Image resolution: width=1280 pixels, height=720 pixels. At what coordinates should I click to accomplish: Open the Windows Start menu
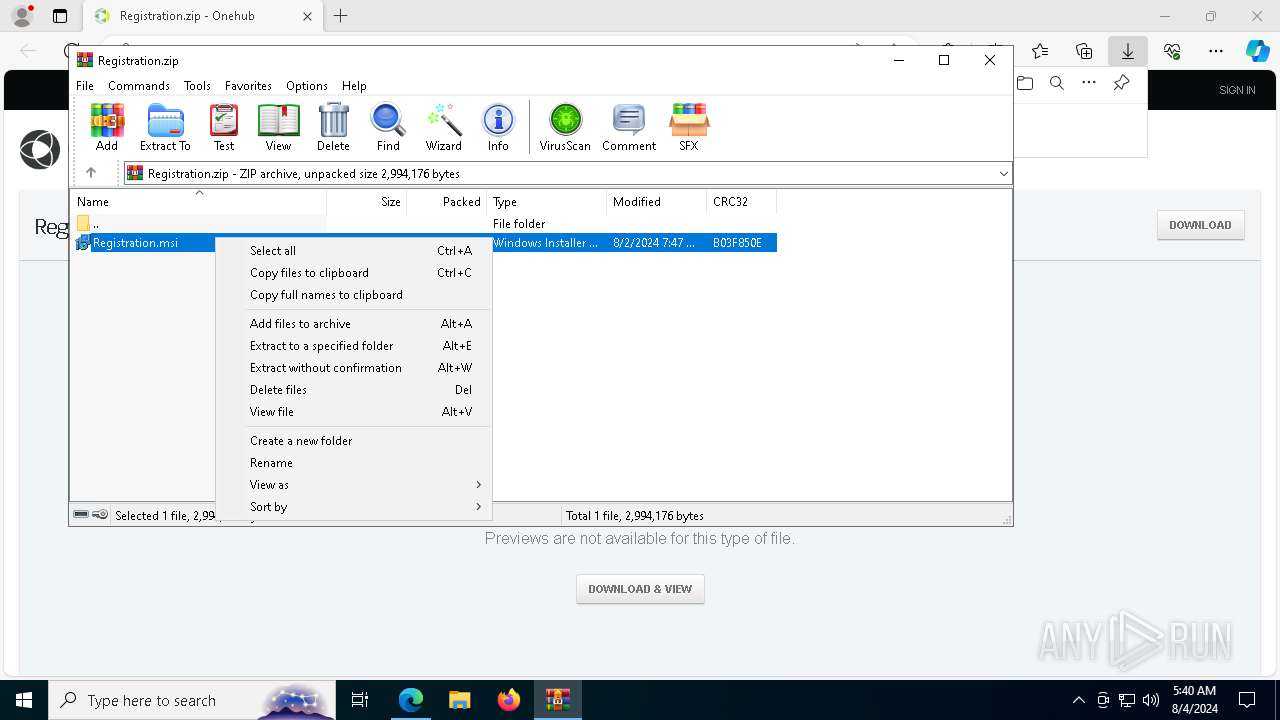pyautogui.click(x=24, y=700)
